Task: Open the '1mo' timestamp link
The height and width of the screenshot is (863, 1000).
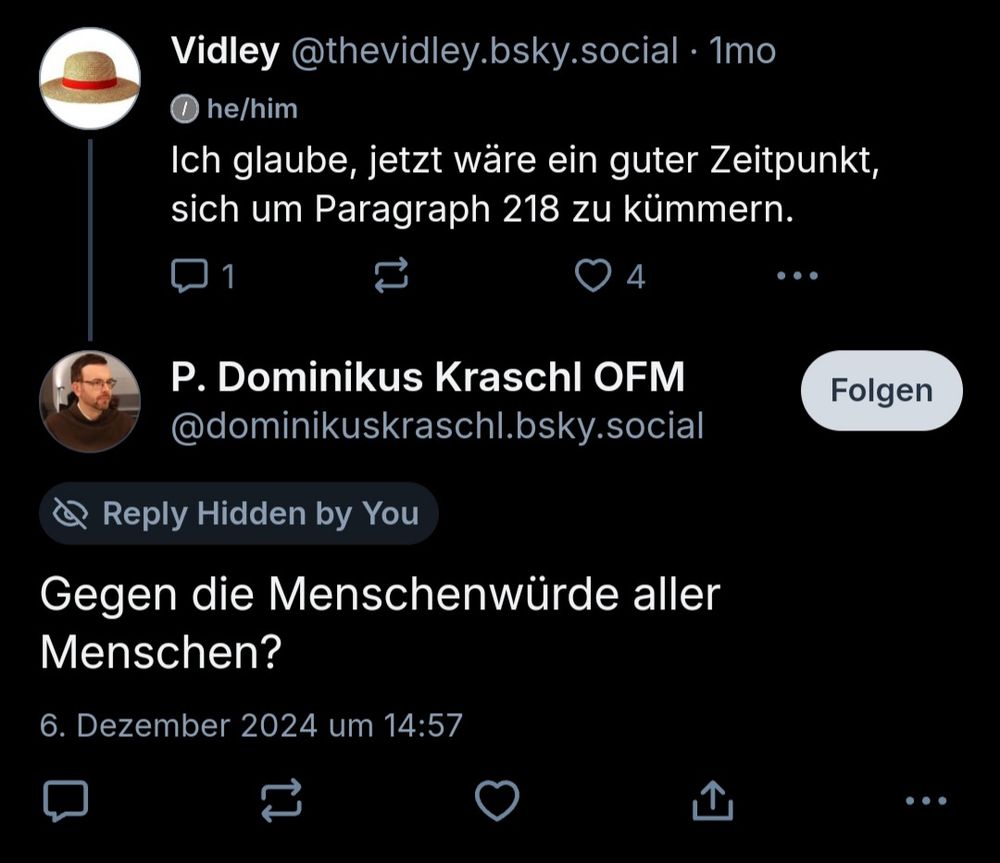Action: [x=740, y=52]
